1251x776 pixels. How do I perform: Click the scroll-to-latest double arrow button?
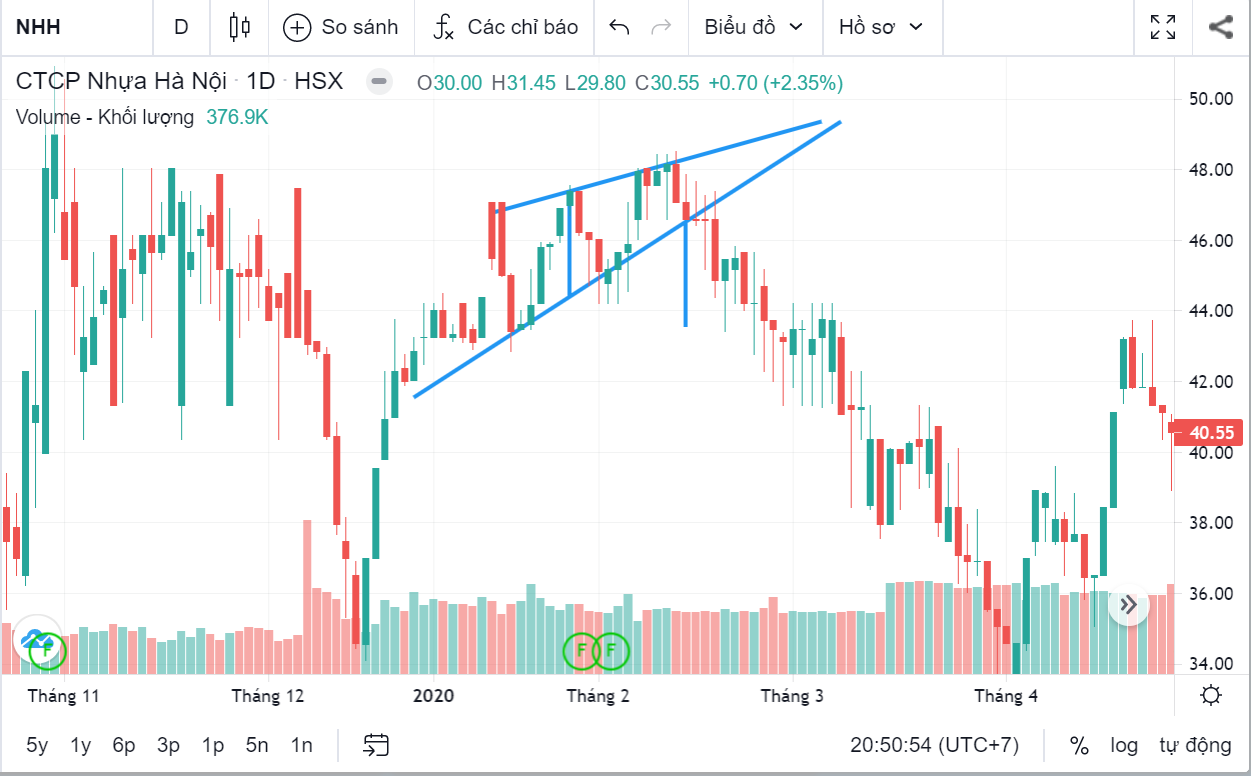tap(1128, 605)
